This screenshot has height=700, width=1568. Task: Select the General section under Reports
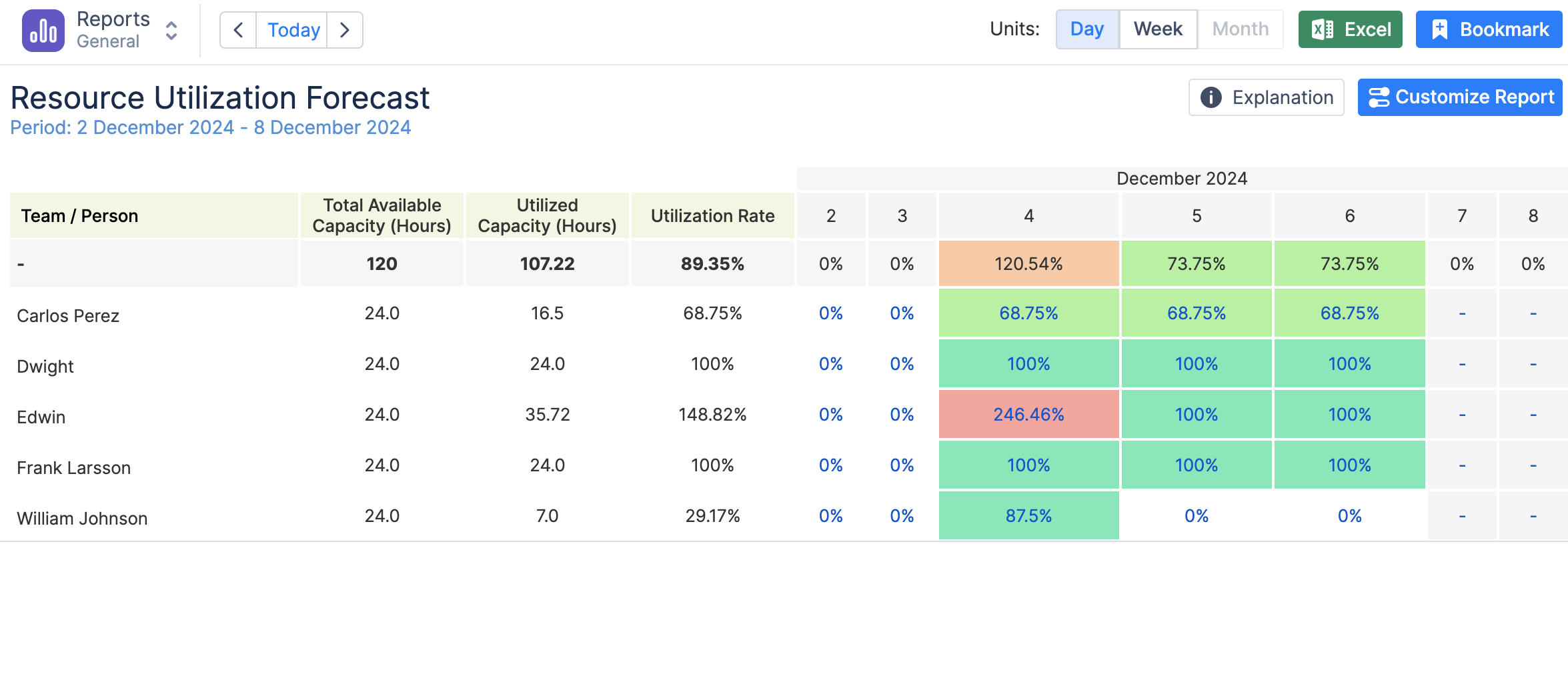pos(108,41)
